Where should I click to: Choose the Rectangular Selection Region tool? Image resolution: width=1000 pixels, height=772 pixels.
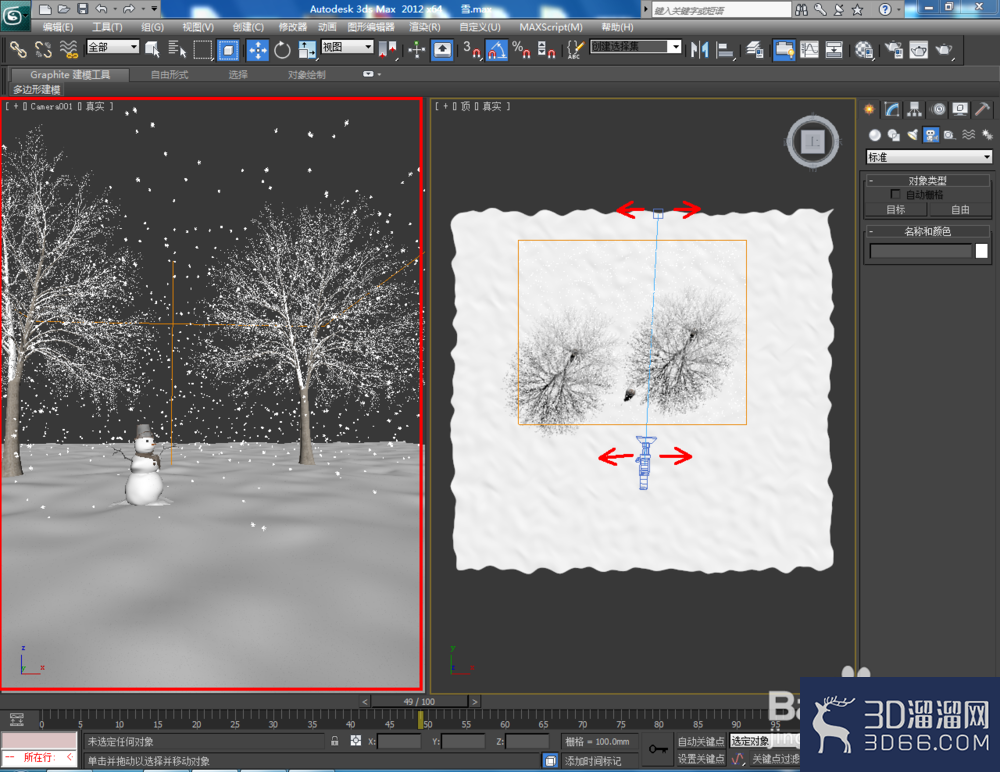click(202, 49)
